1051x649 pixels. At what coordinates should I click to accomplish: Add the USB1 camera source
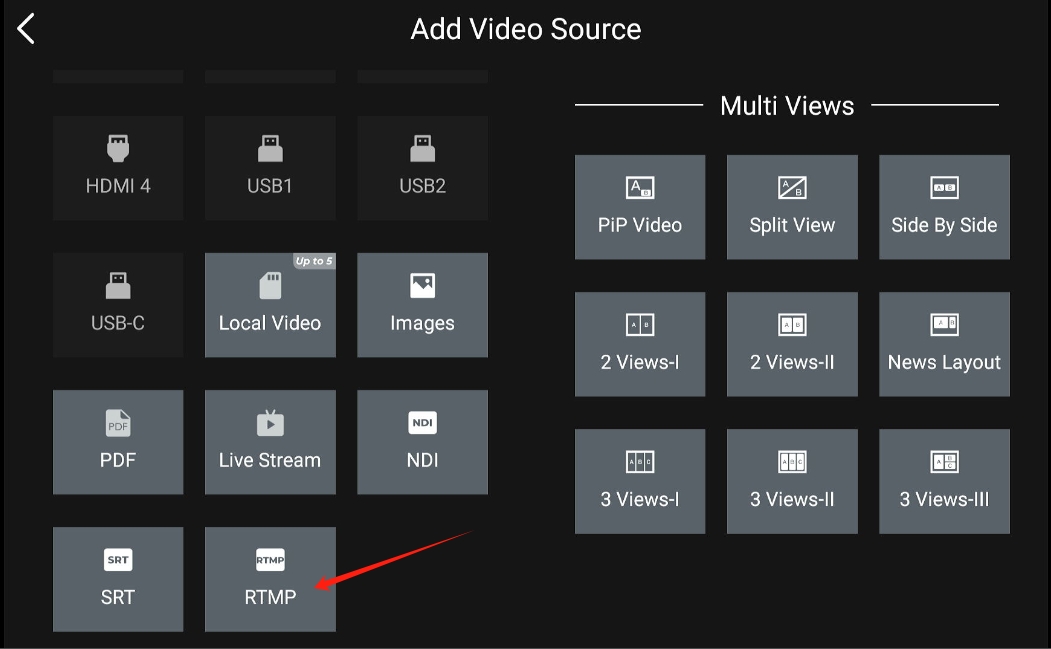[x=269, y=168]
